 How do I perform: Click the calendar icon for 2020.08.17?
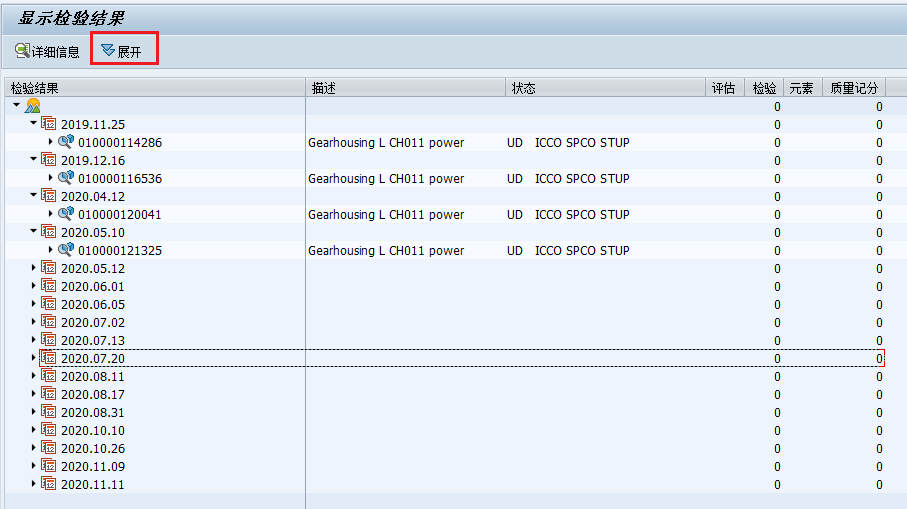click(49, 393)
